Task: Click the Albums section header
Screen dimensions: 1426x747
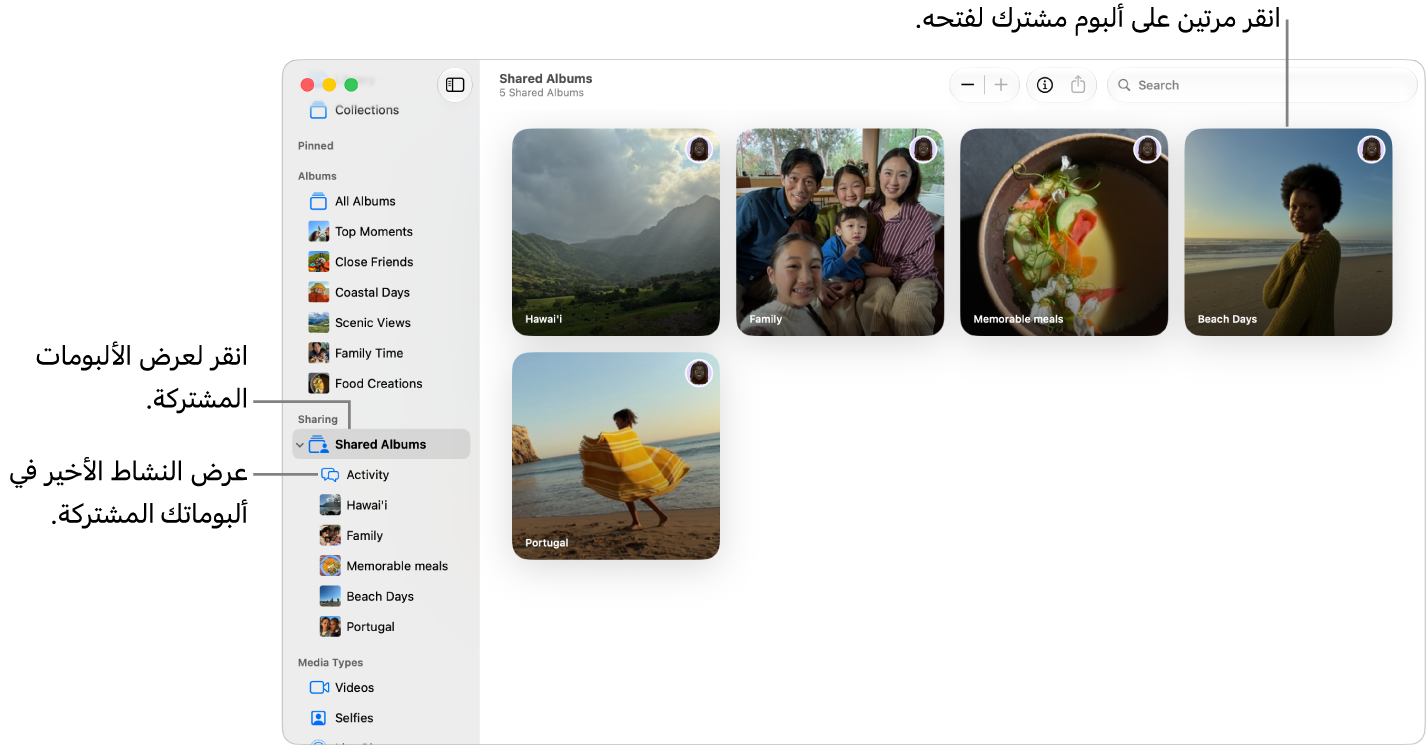Action: 317,176
